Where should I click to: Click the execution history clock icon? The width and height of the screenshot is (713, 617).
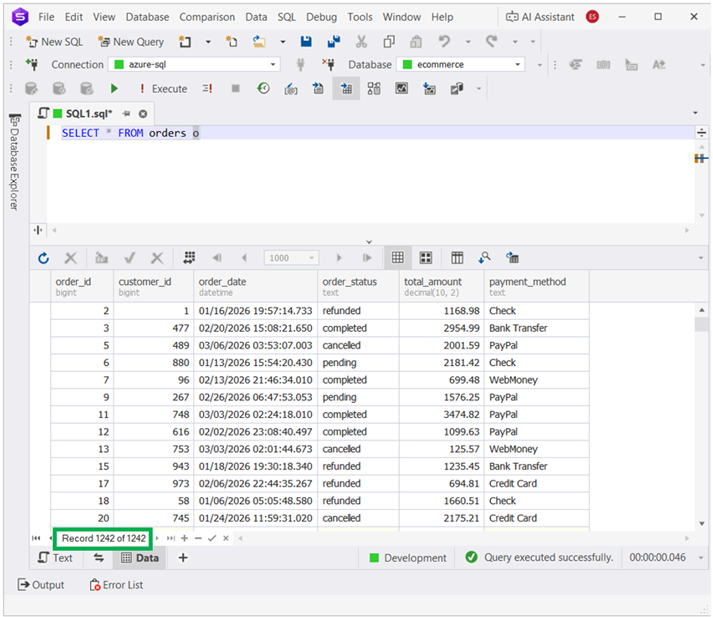263,88
